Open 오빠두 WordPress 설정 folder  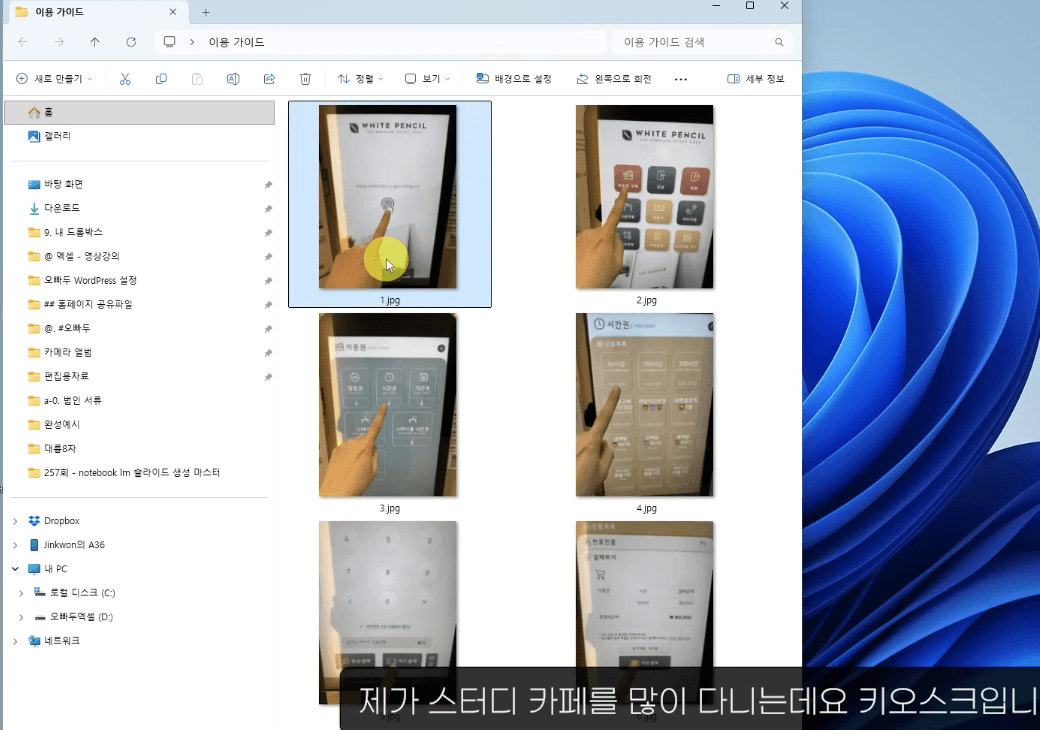(x=90, y=280)
